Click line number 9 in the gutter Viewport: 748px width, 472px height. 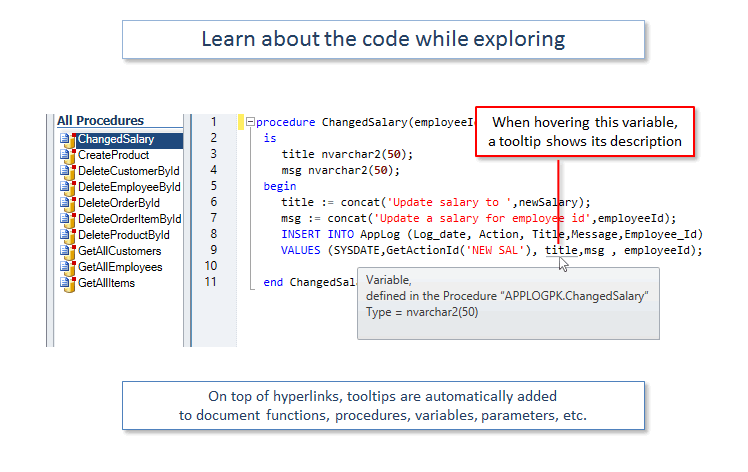tap(214, 250)
